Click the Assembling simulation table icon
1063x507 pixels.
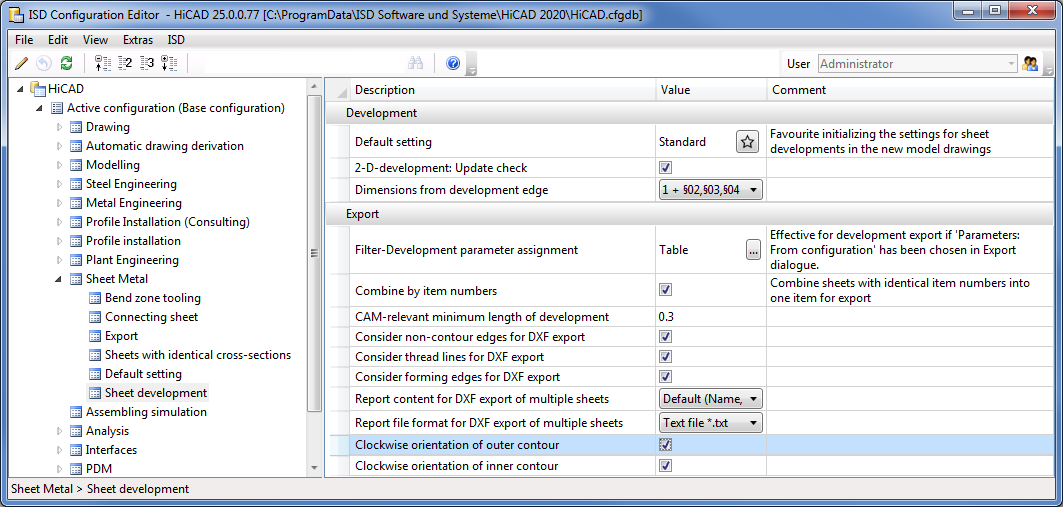(x=76, y=411)
